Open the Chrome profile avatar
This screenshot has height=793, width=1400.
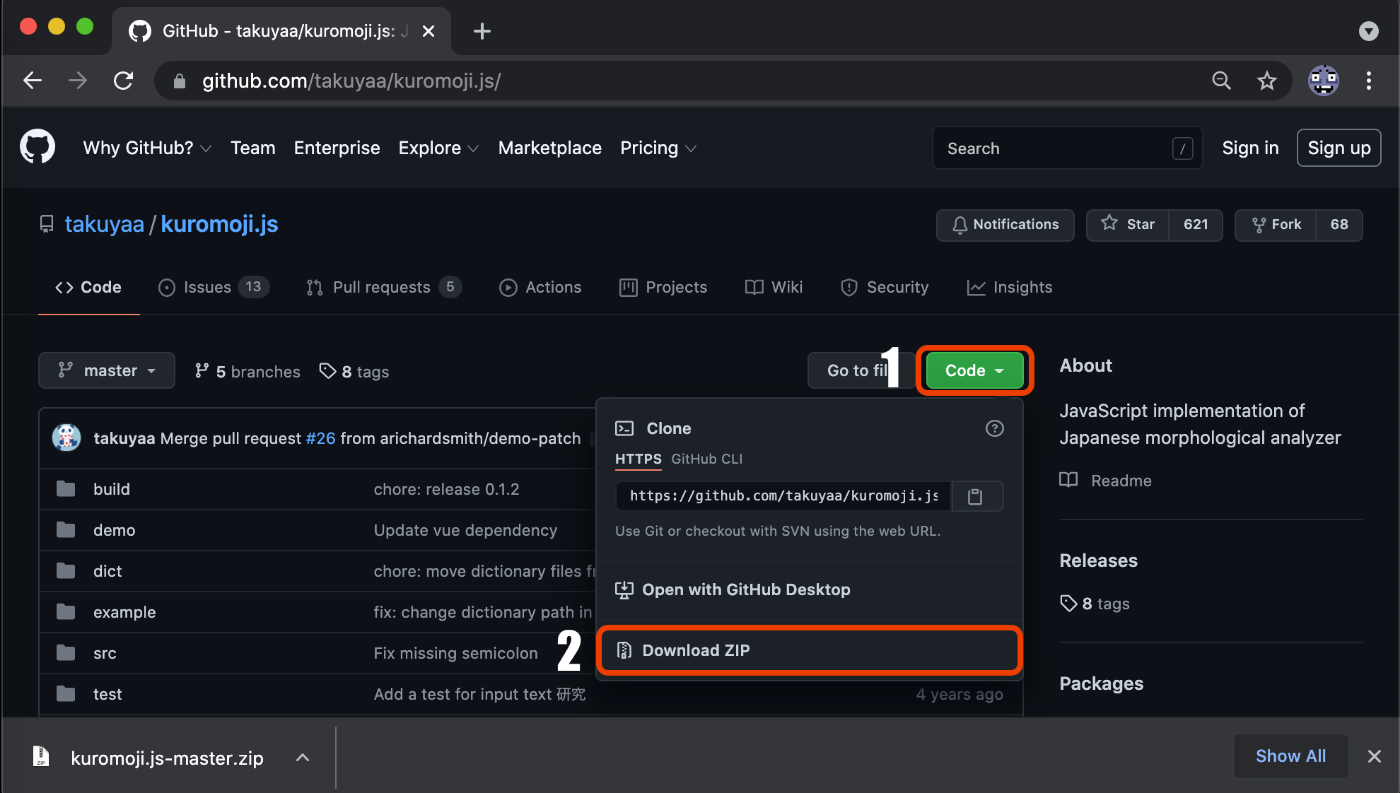(x=1324, y=81)
